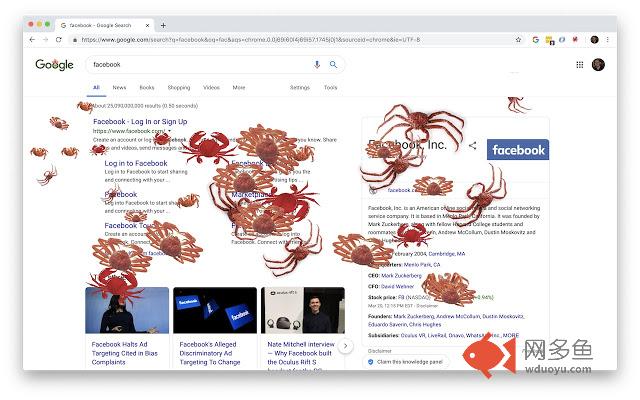Share the Facebook, Inc. knowledge panel
Screen dimensions: 640x400
click(473, 145)
